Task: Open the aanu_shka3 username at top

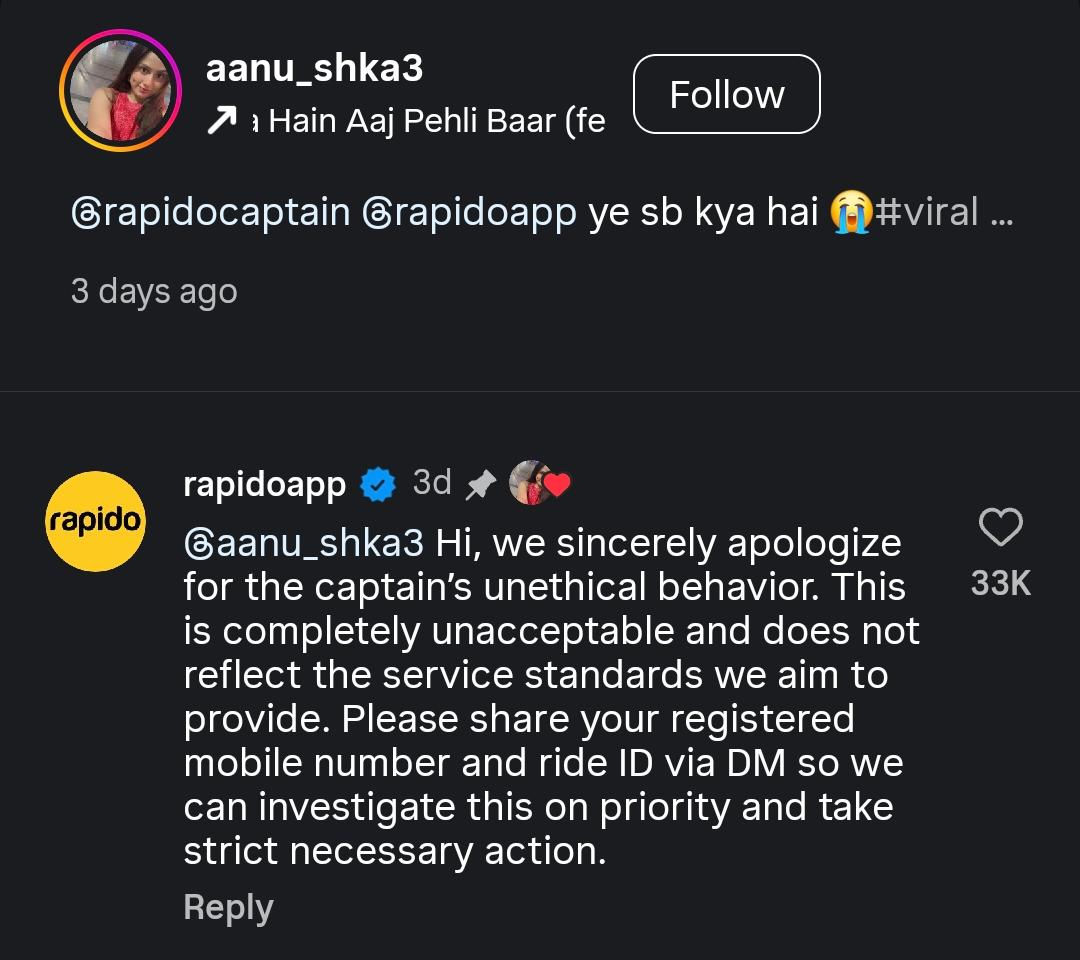Action: pyautogui.click(x=314, y=68)
